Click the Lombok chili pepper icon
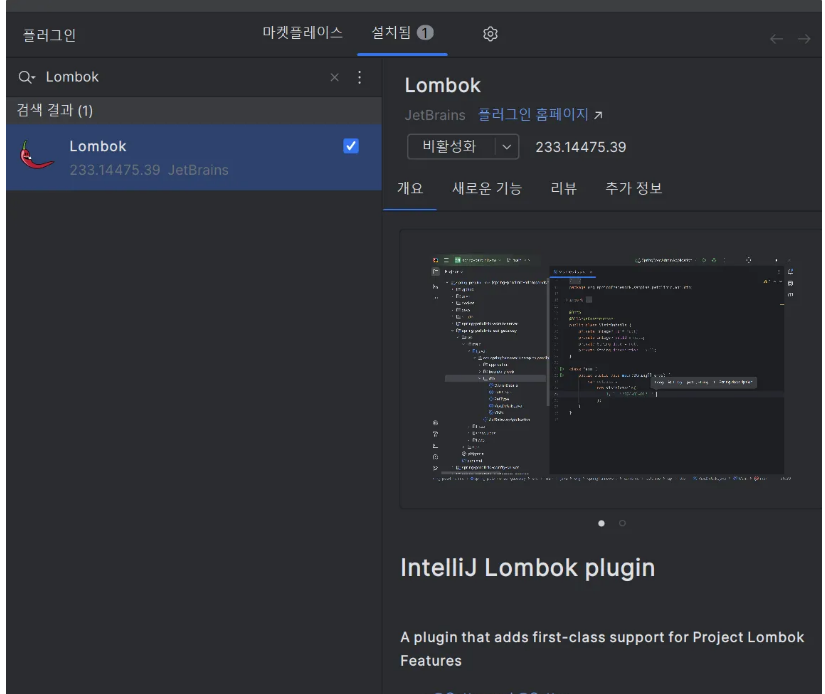 click(36, 156)
